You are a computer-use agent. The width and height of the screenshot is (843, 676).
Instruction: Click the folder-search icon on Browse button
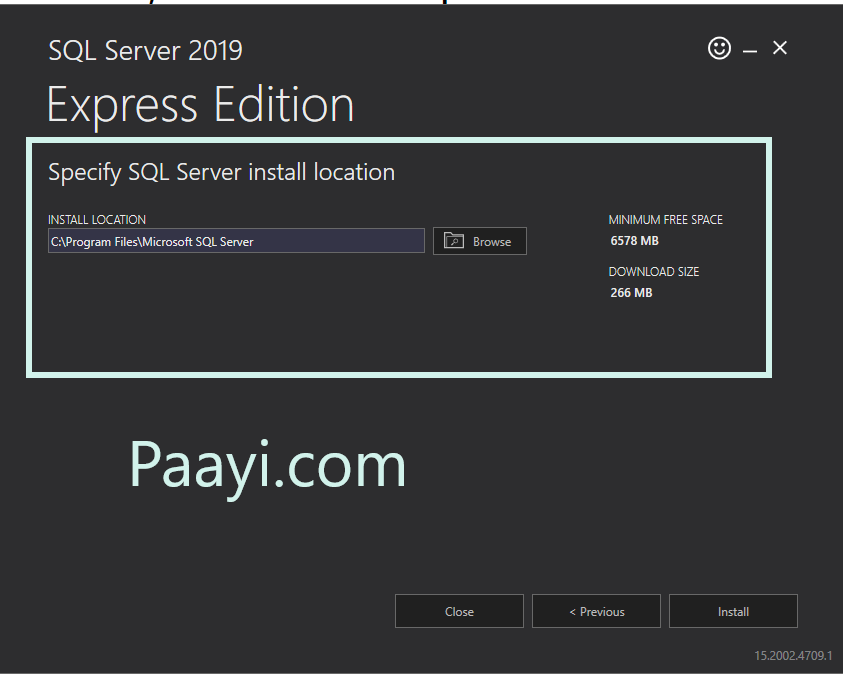[455, 240]
